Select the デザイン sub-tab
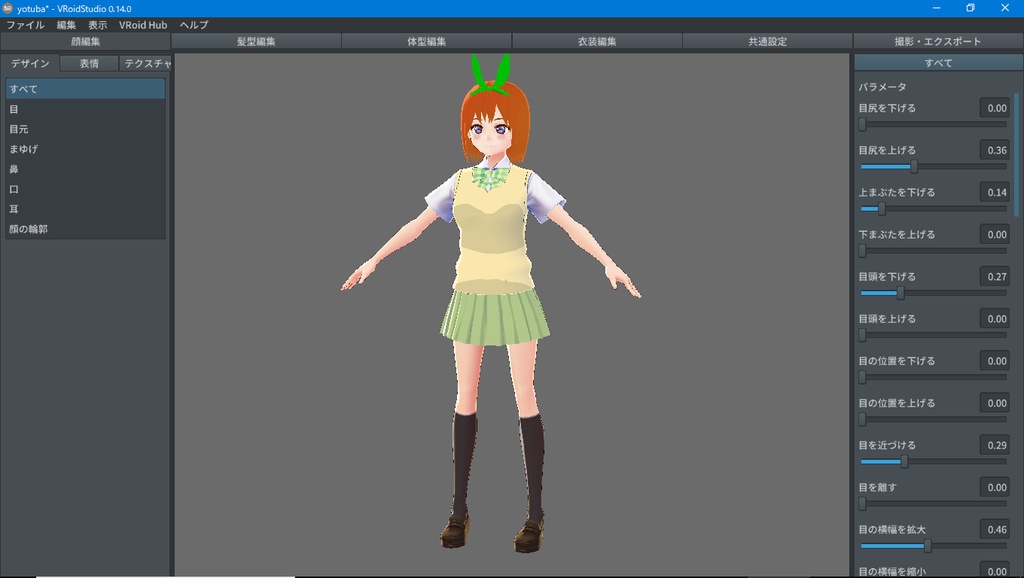 tap(30, 63)
